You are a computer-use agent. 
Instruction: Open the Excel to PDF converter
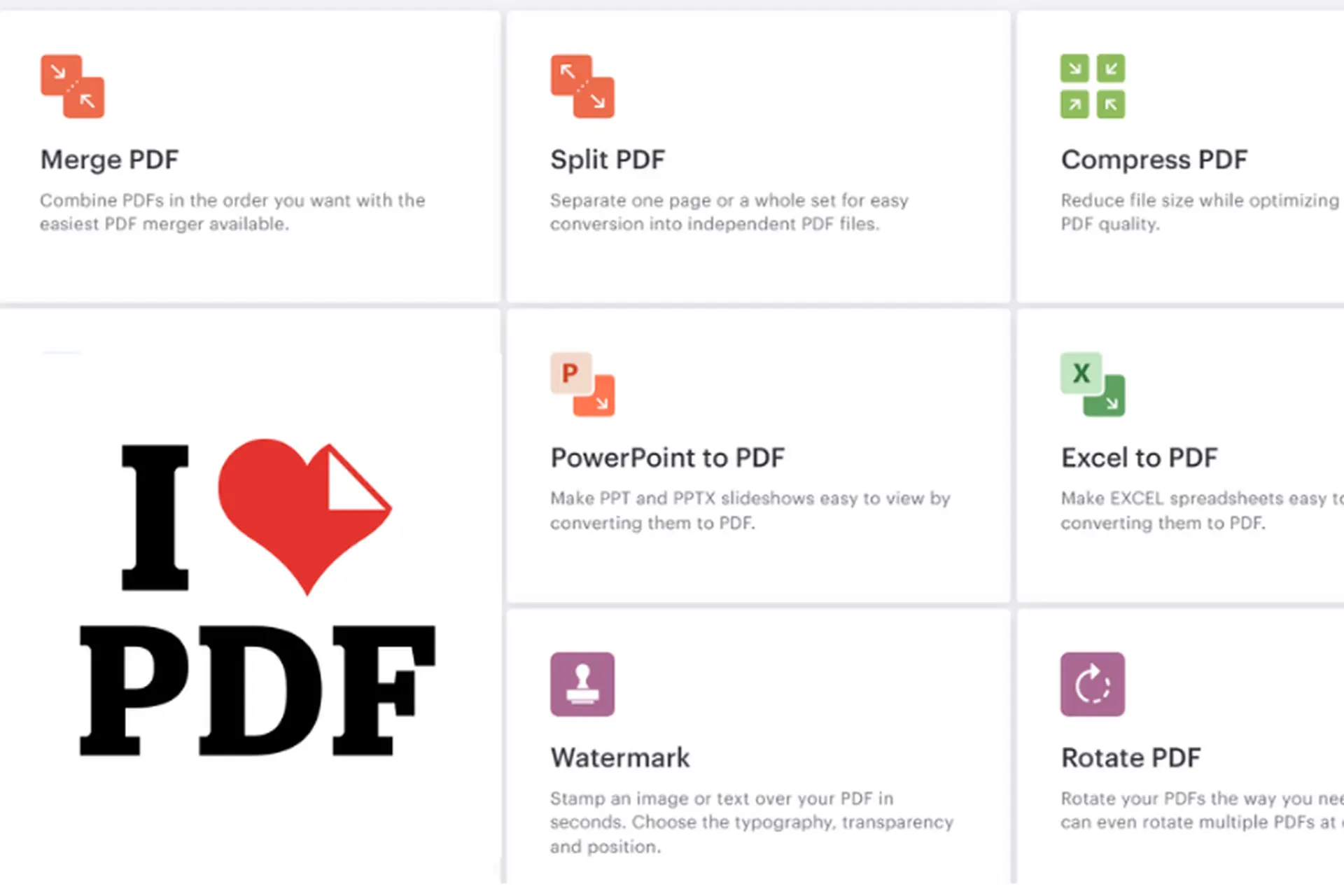1139,458
